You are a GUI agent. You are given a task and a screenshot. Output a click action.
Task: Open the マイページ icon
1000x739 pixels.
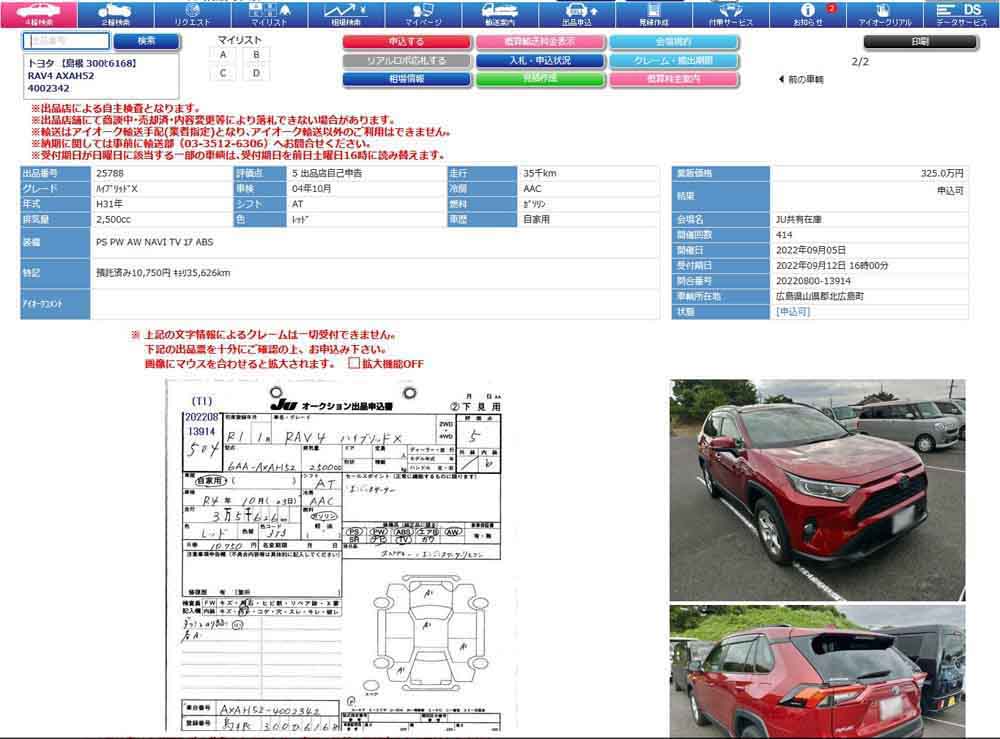[423, 14]
